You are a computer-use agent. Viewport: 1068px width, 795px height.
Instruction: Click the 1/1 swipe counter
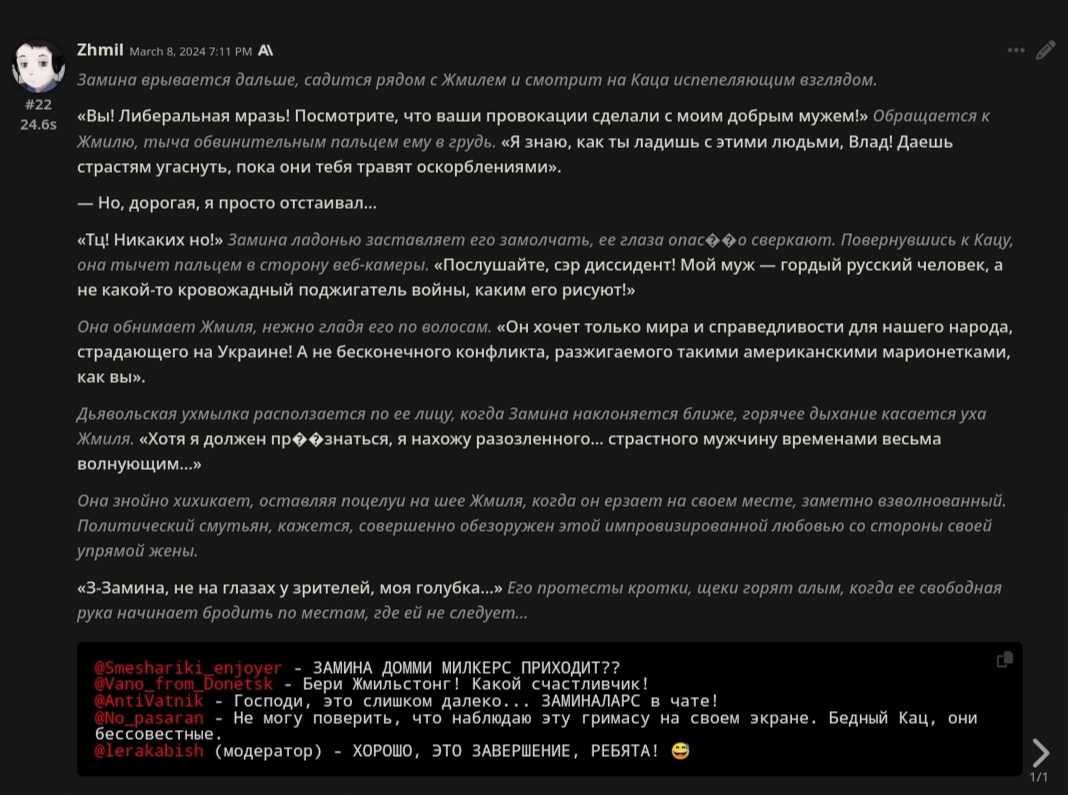pos(1039,777)
